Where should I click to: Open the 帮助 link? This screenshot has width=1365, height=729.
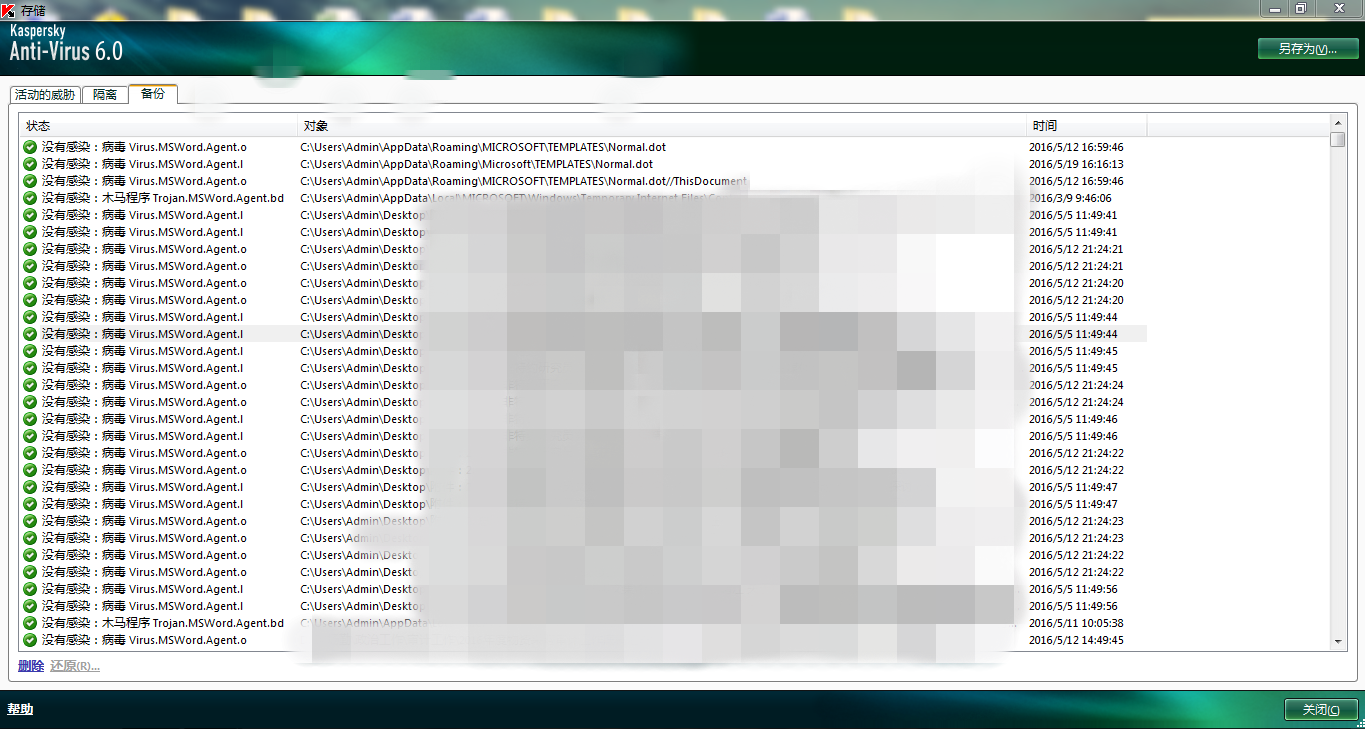(x=20, y=709)
